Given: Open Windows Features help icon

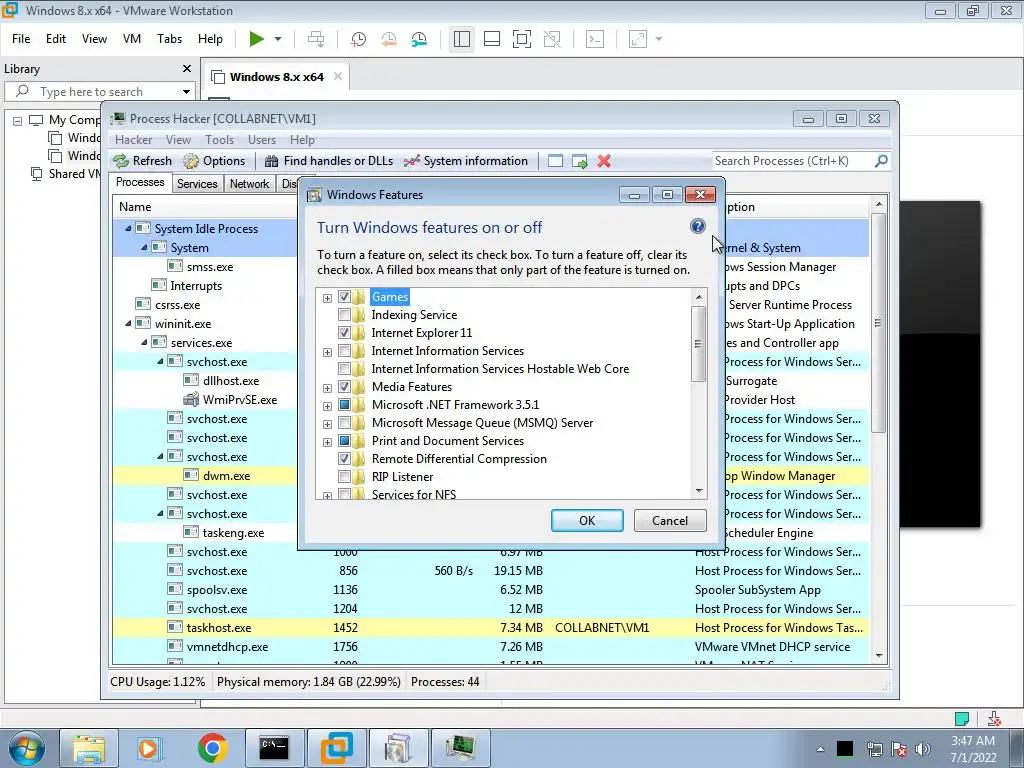Looking at the screenshot, I should click(697, 226).
